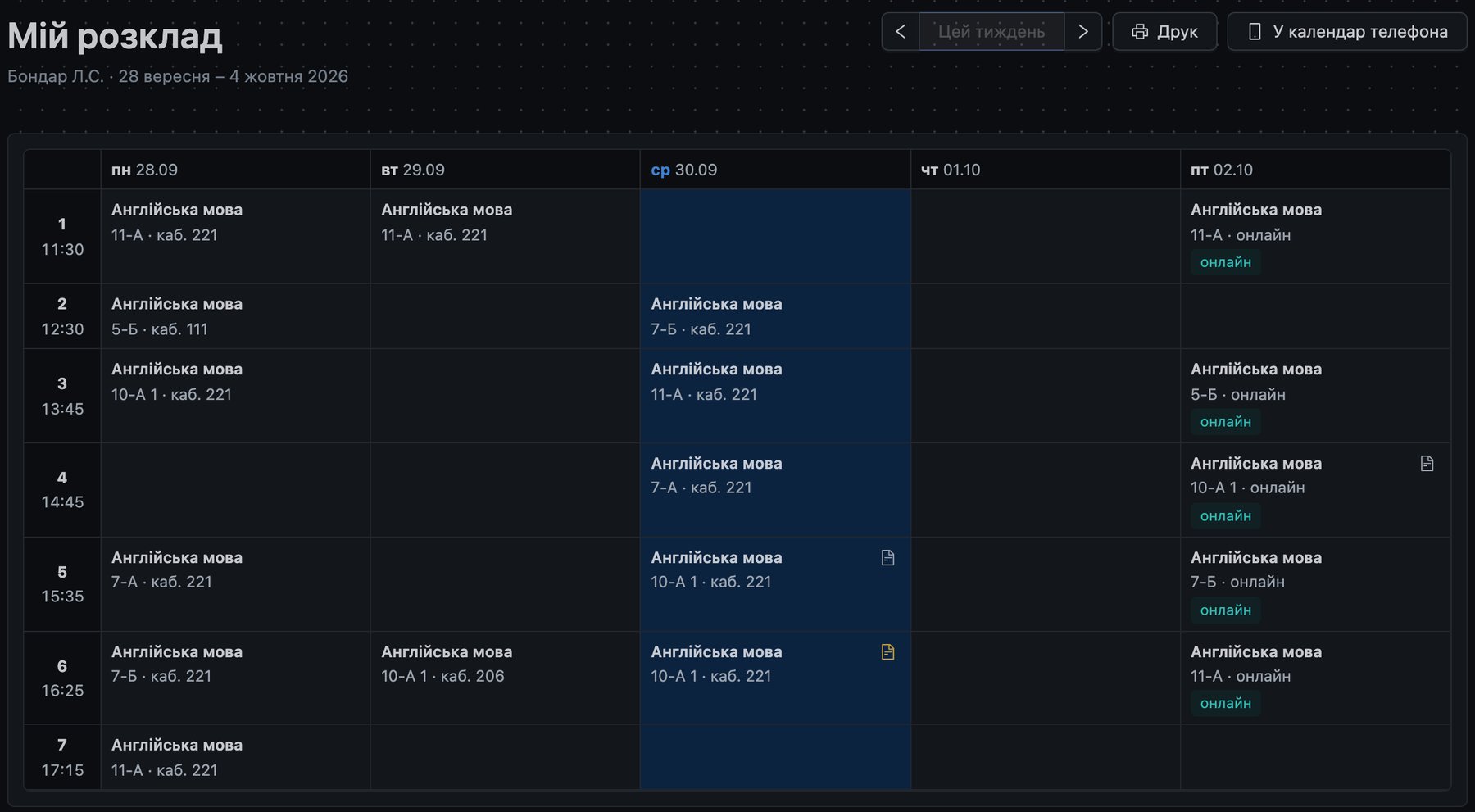Select the 'вт 29.09' column header
This screenshot has width=1475, height=812.
(x=505, y=170)
